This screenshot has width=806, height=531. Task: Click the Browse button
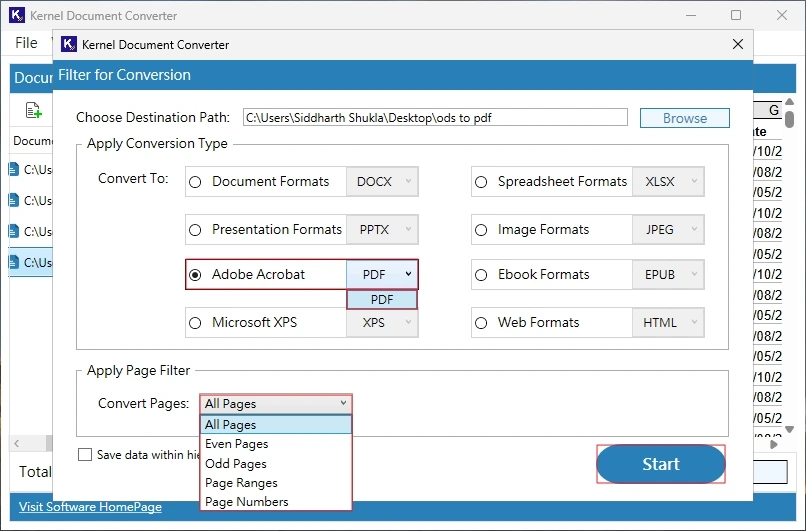point(684,118)
